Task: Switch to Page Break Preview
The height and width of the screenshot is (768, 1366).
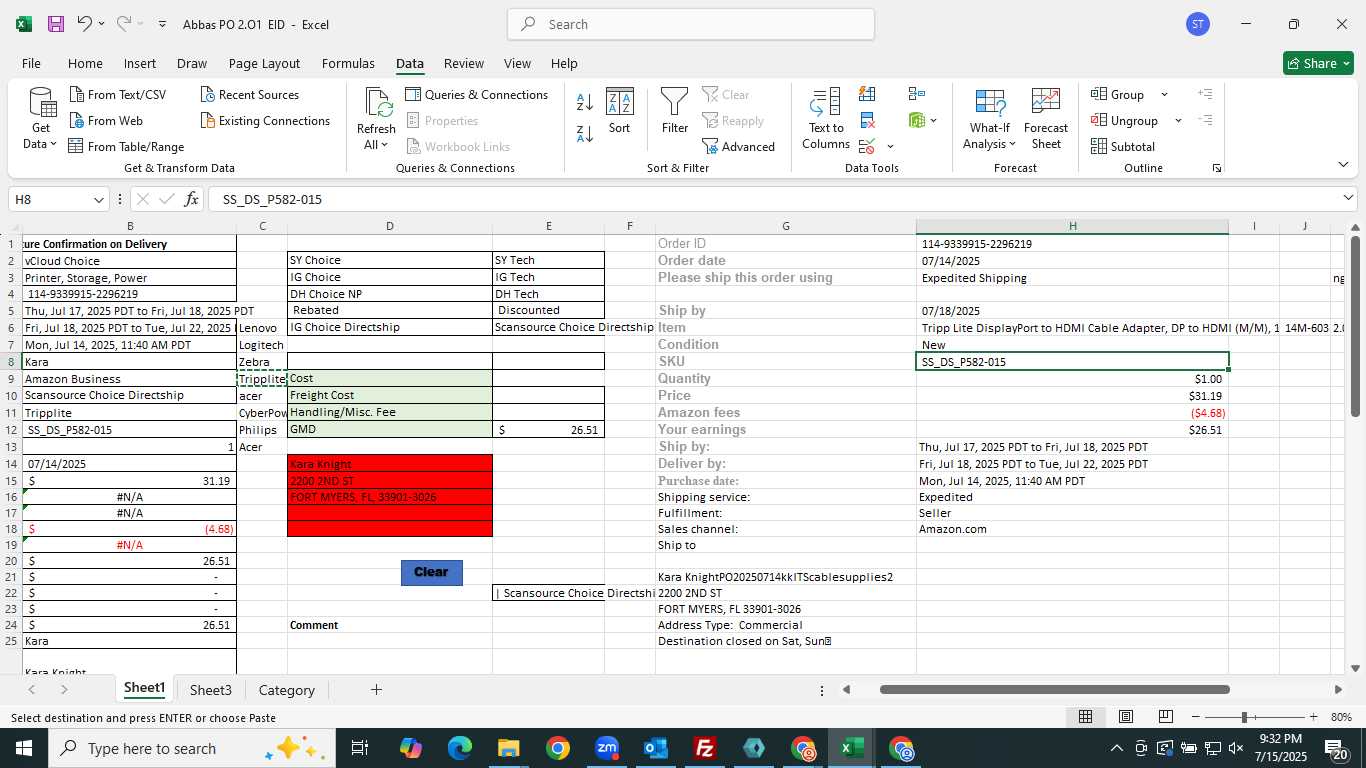Action: [x=1165, y=717]
